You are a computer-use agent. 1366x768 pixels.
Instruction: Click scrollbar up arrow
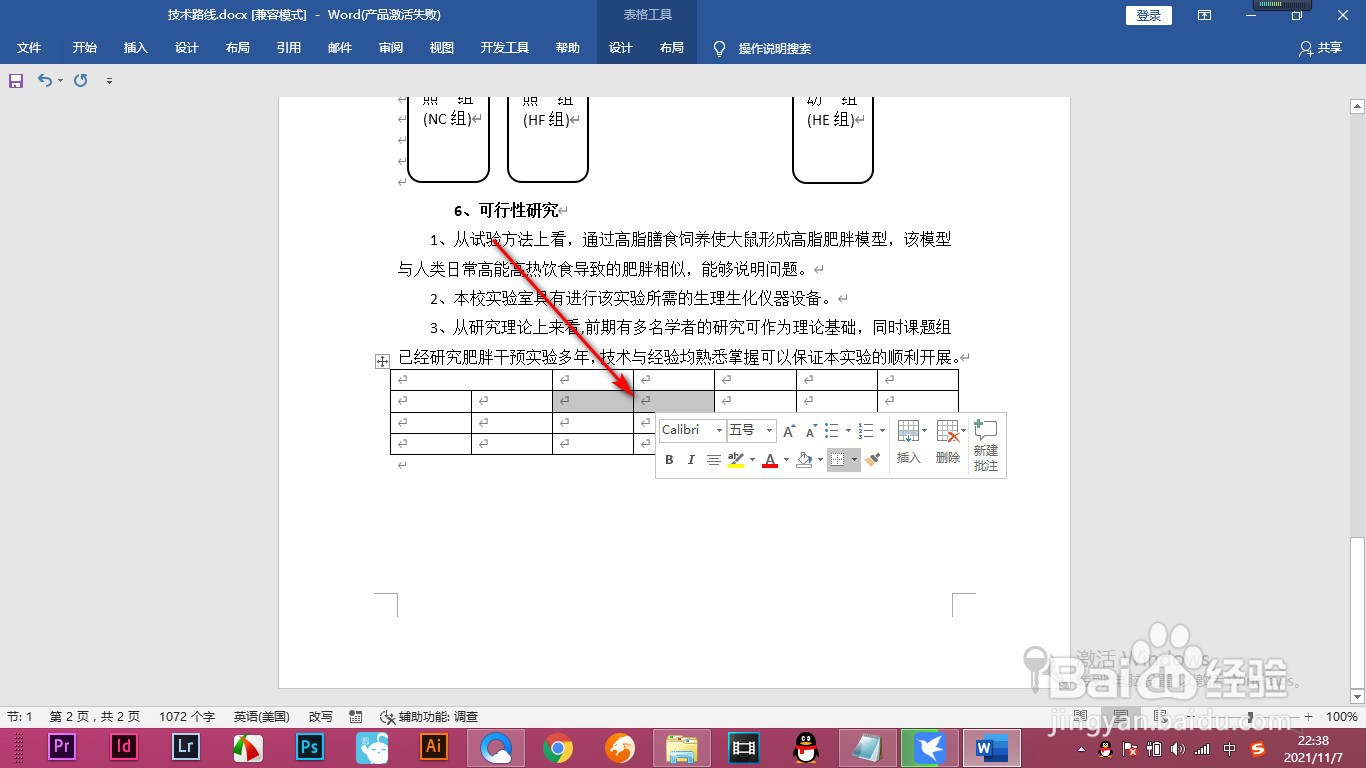coord(1357,105)
